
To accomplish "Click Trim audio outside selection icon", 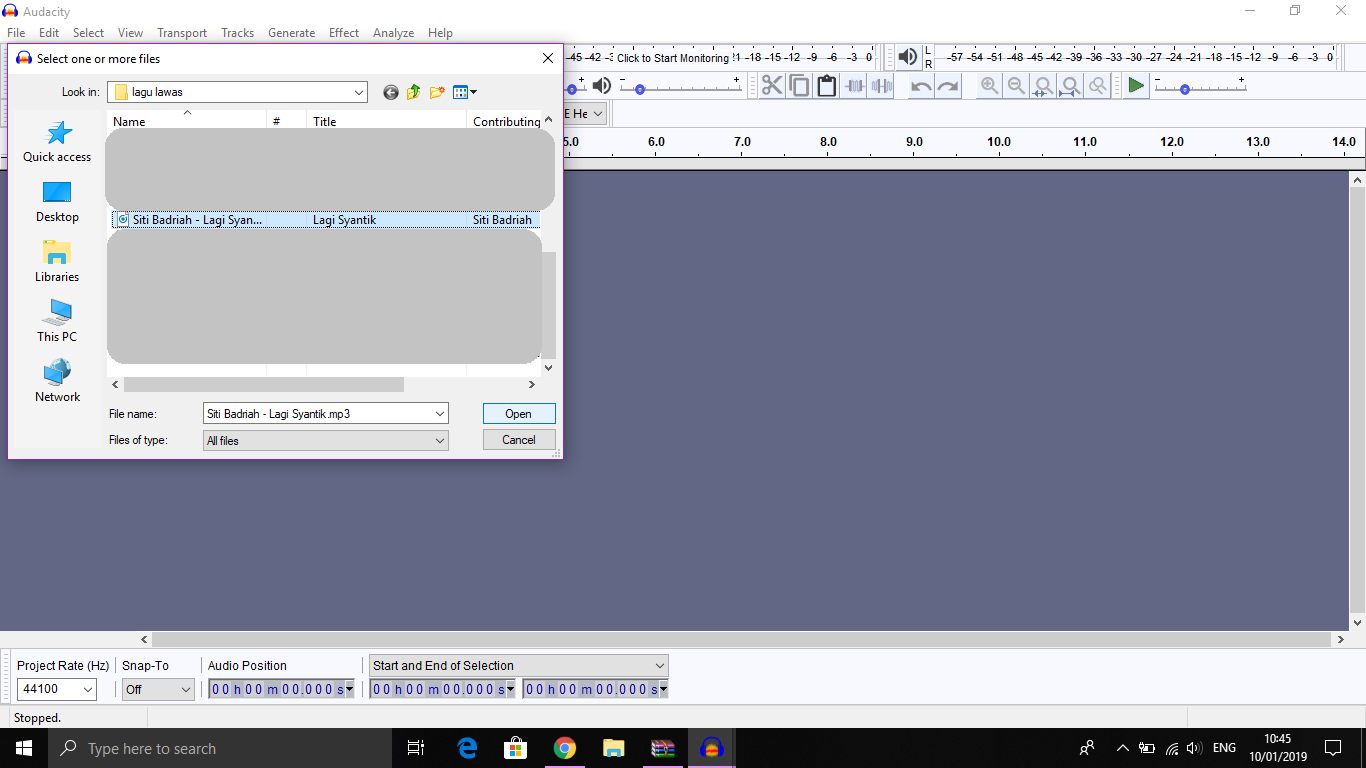I will click(853, 86).
